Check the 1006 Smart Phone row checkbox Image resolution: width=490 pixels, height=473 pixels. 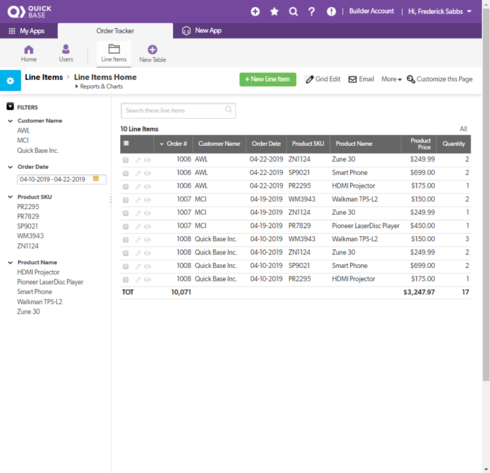[126, 173]
